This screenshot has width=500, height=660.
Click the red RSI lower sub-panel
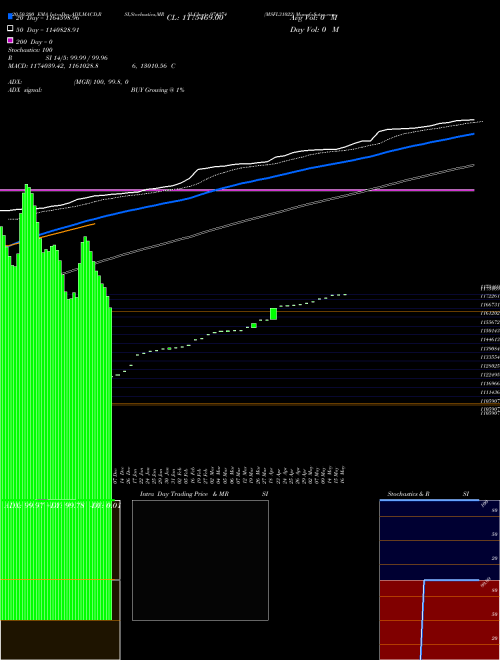(x=439, y=620)
